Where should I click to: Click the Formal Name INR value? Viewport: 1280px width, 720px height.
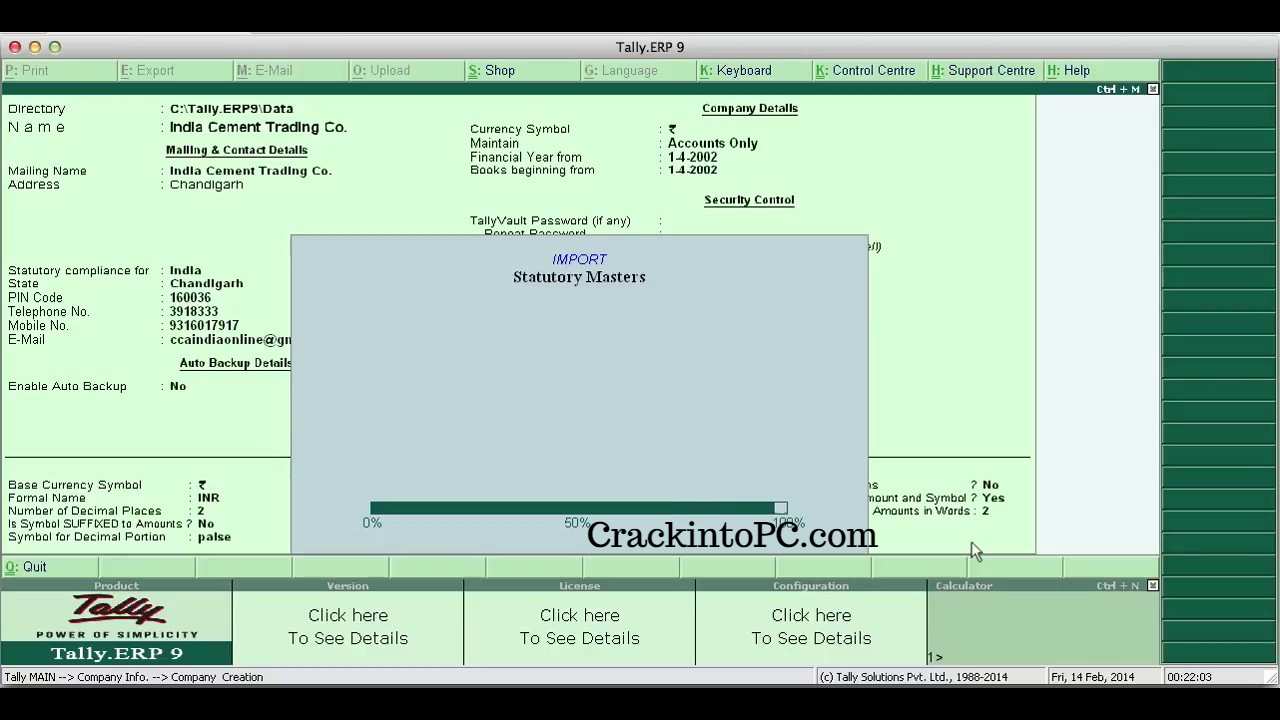pos(208,498)
